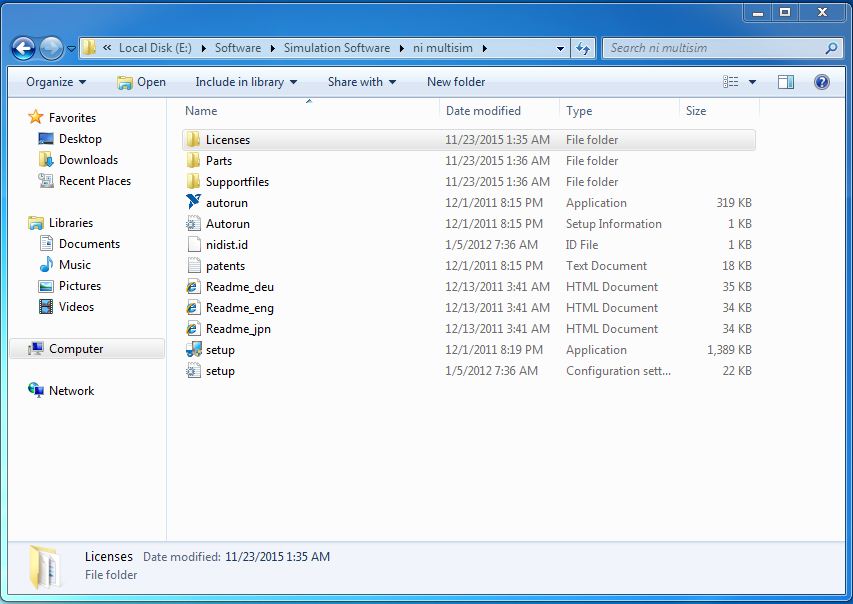Select the patents text document icon
Screen dimensions: 853x604
coord(194,266)
